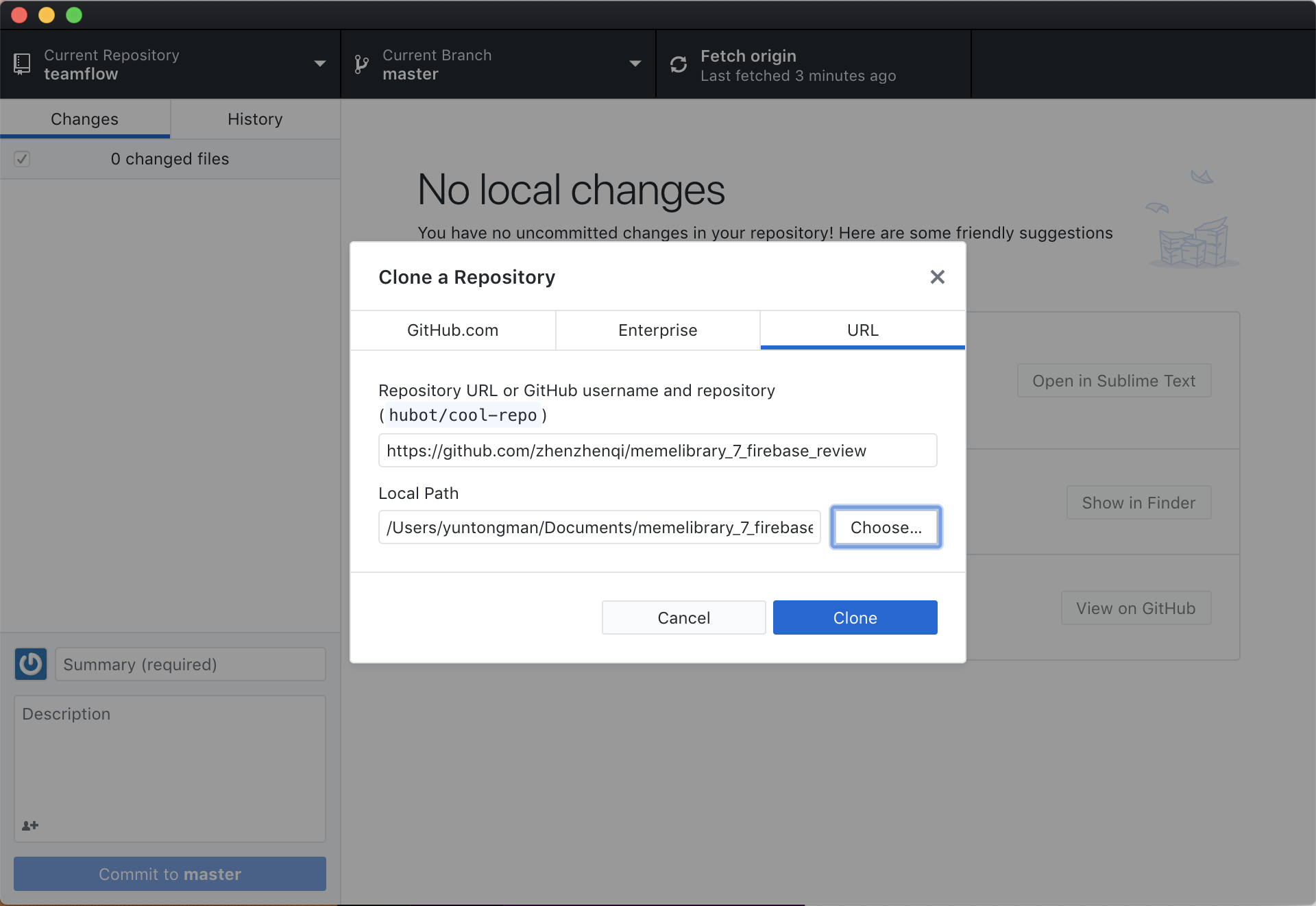Viewport: 1316px width, 906px height.
Task: Select the URL tab
Action: click(862, 330)
